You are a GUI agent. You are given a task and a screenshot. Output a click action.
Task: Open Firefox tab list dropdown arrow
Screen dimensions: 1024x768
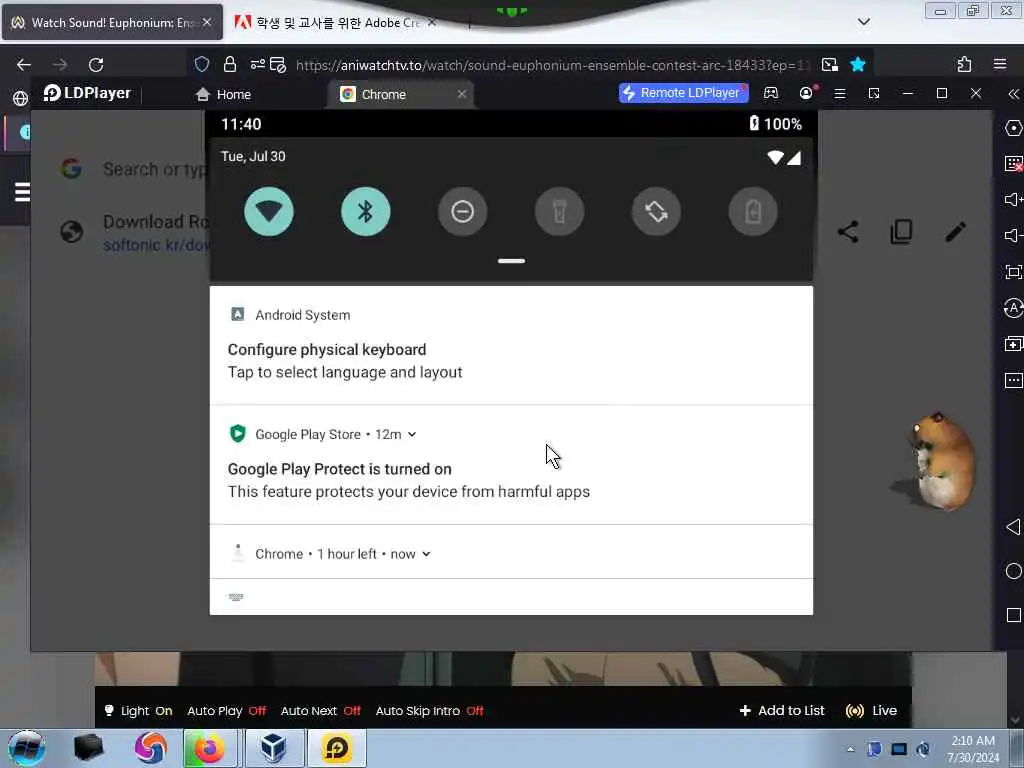863,22
